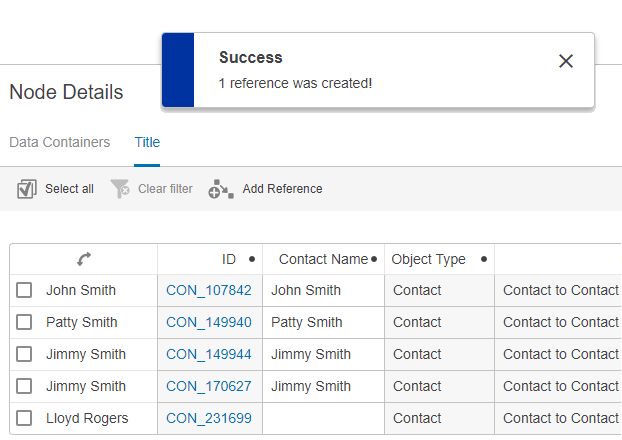Check the Jimmy Smith CON_149944 row checkbox
Image resolution: width=622 pixels, height=440 pixels.
[x=24, y=355]
